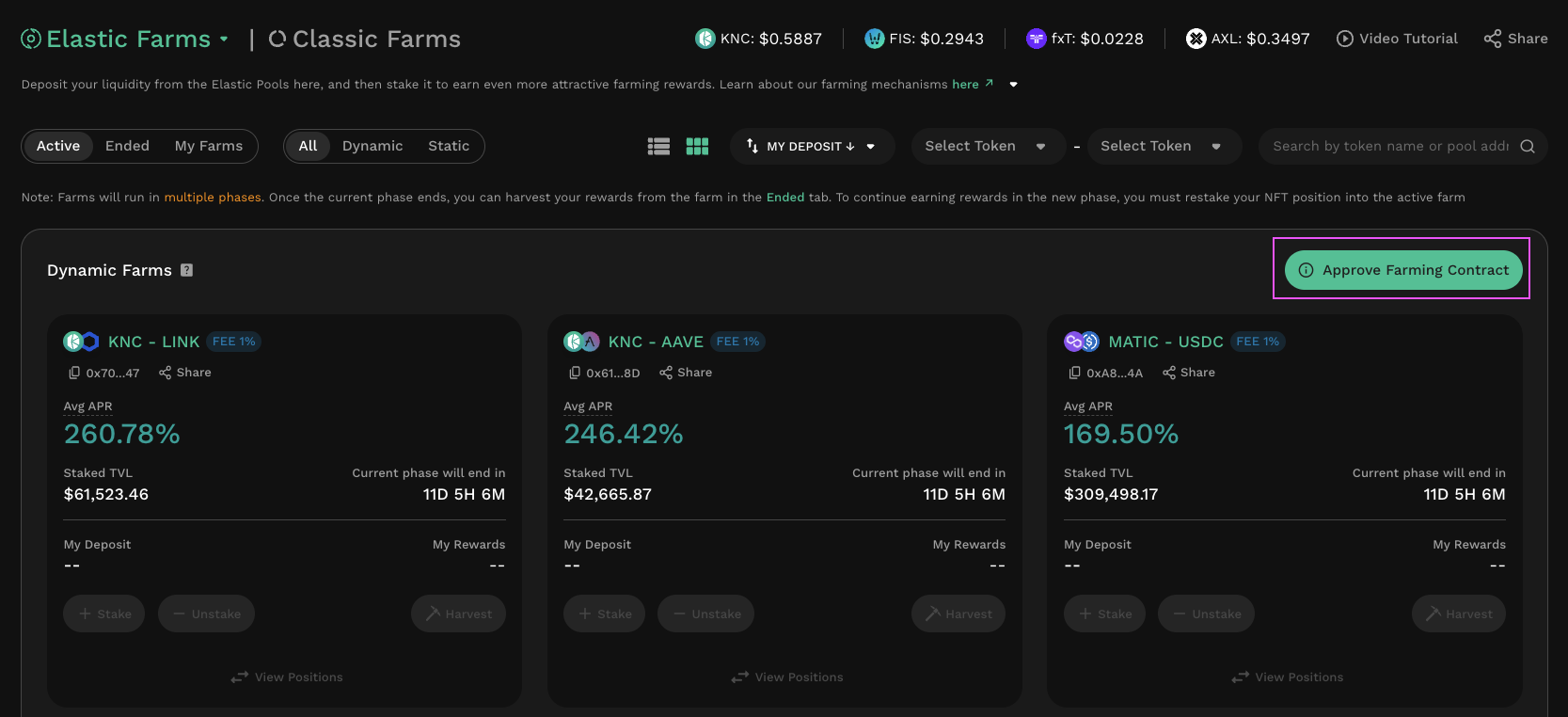Click Unstake on MATIC - USDC farm
1568x717 pixels.
(1207, 613)
